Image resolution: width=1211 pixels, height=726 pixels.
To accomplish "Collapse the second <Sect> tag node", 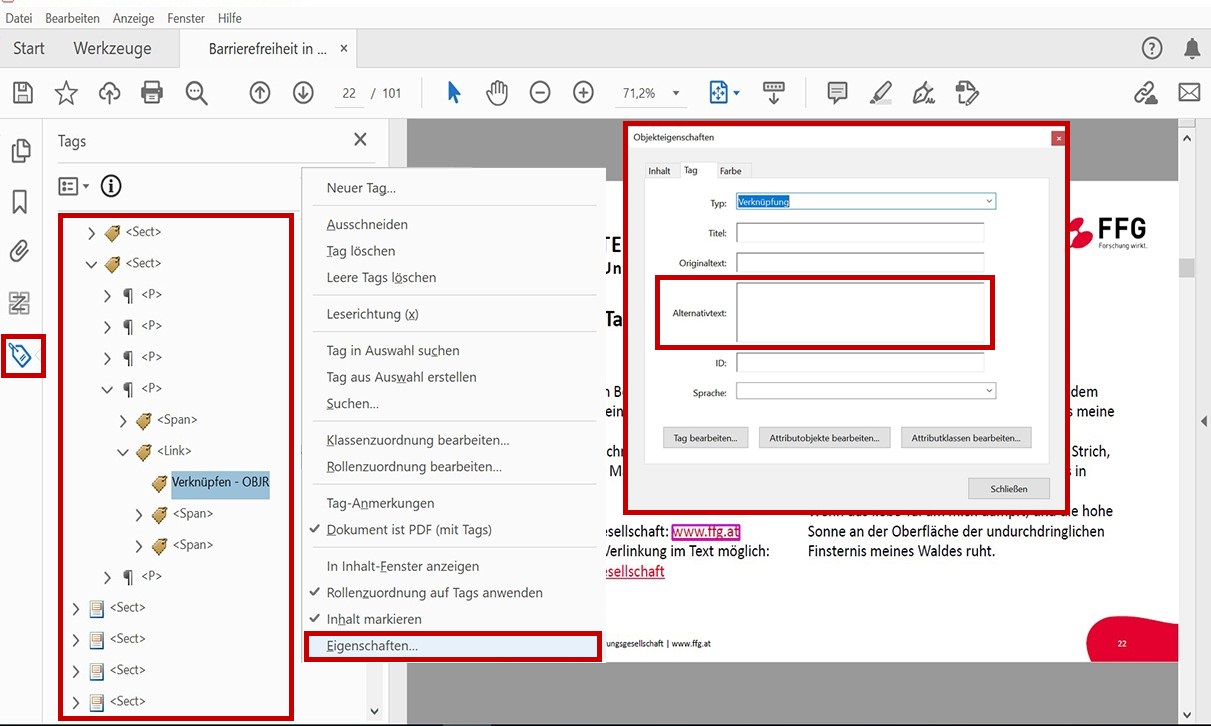I will [x=91, y=264].
